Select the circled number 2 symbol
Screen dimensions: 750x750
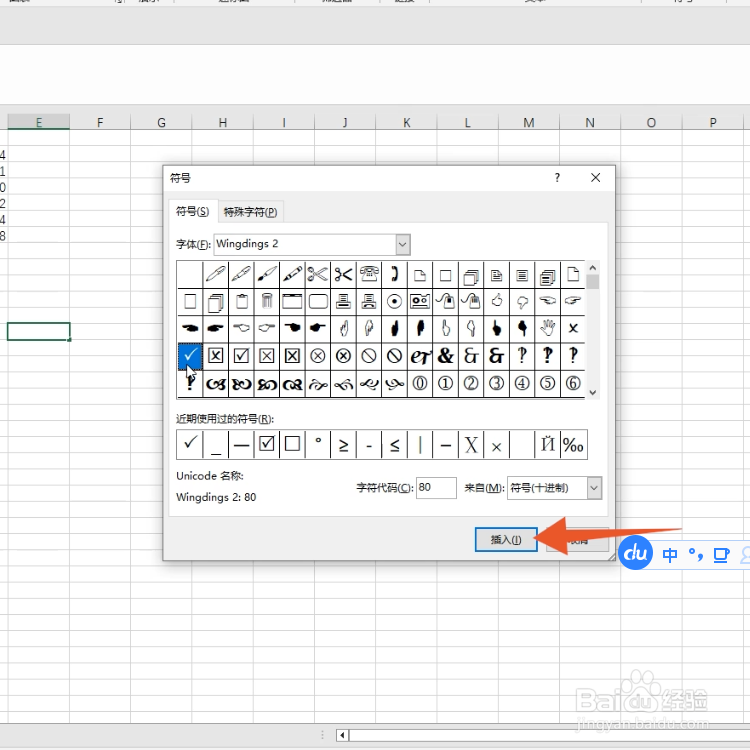pos(471,384)
